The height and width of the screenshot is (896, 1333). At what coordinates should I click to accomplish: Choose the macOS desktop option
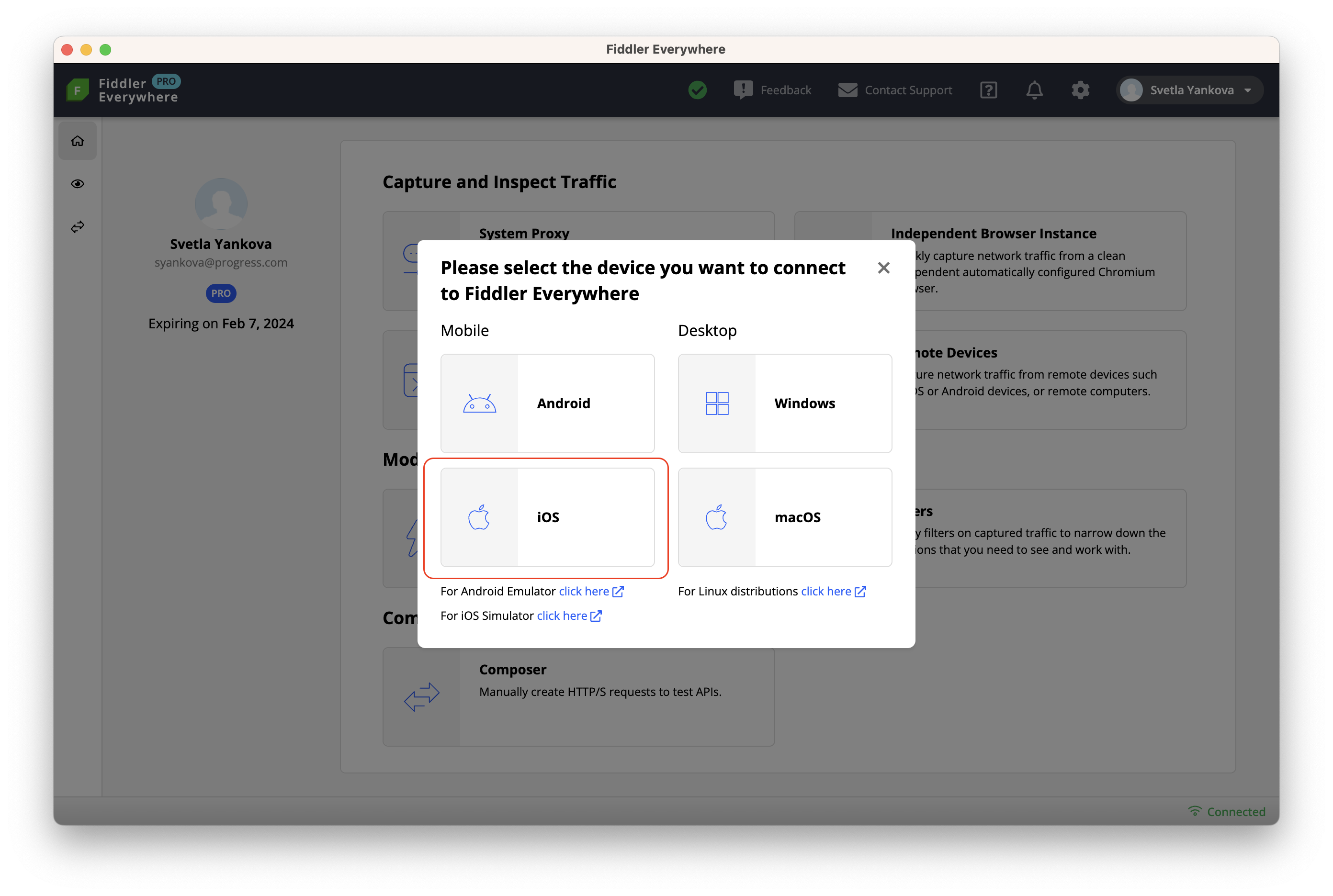point(784,518)
